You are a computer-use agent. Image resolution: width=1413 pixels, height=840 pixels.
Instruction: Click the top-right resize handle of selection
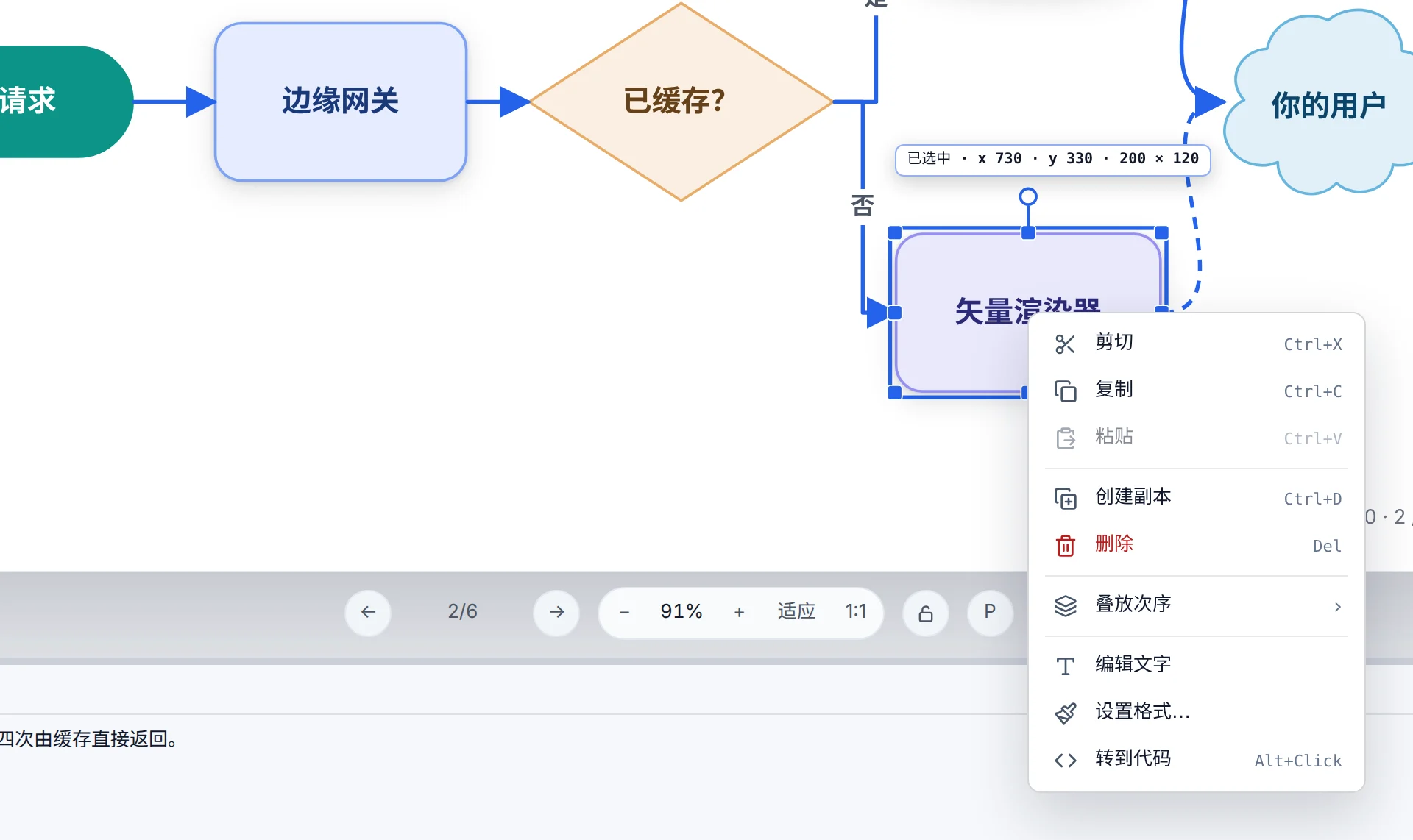click(1161, 232)
